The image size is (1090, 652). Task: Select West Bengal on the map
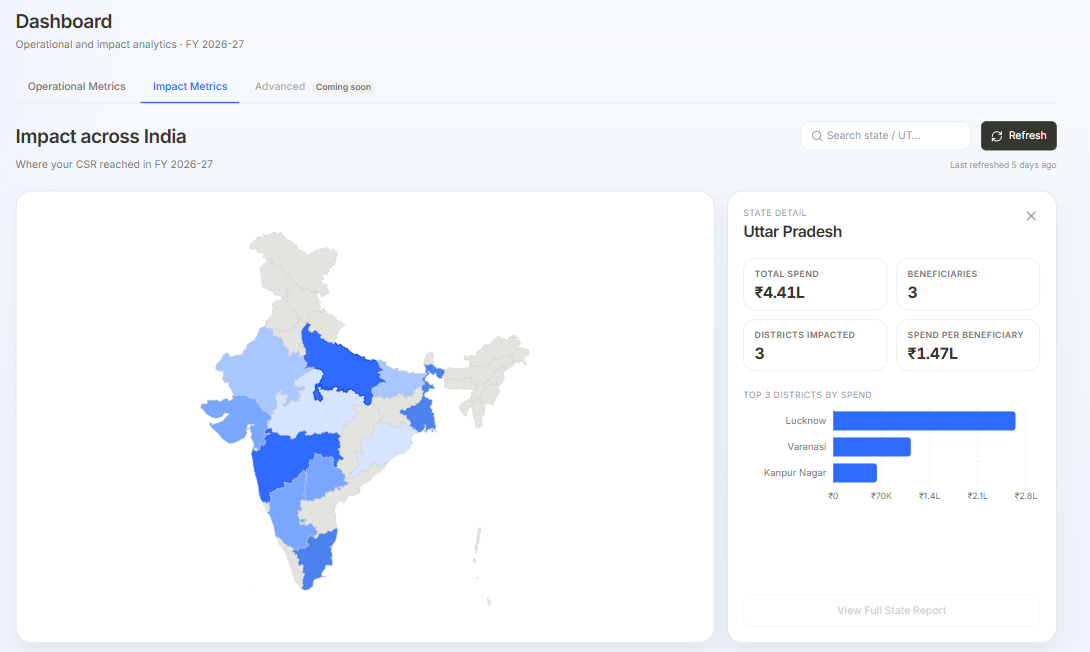pyautogui.click(x=421, y=414)
